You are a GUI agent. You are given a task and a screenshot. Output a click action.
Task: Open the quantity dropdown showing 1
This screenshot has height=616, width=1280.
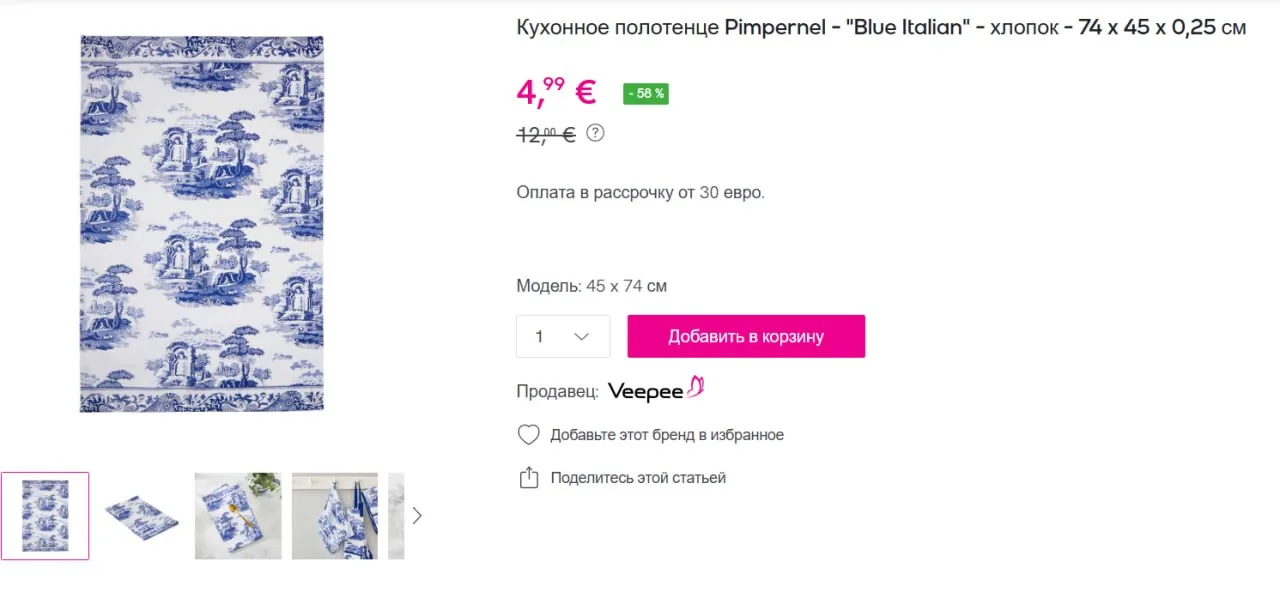(563, 337)
